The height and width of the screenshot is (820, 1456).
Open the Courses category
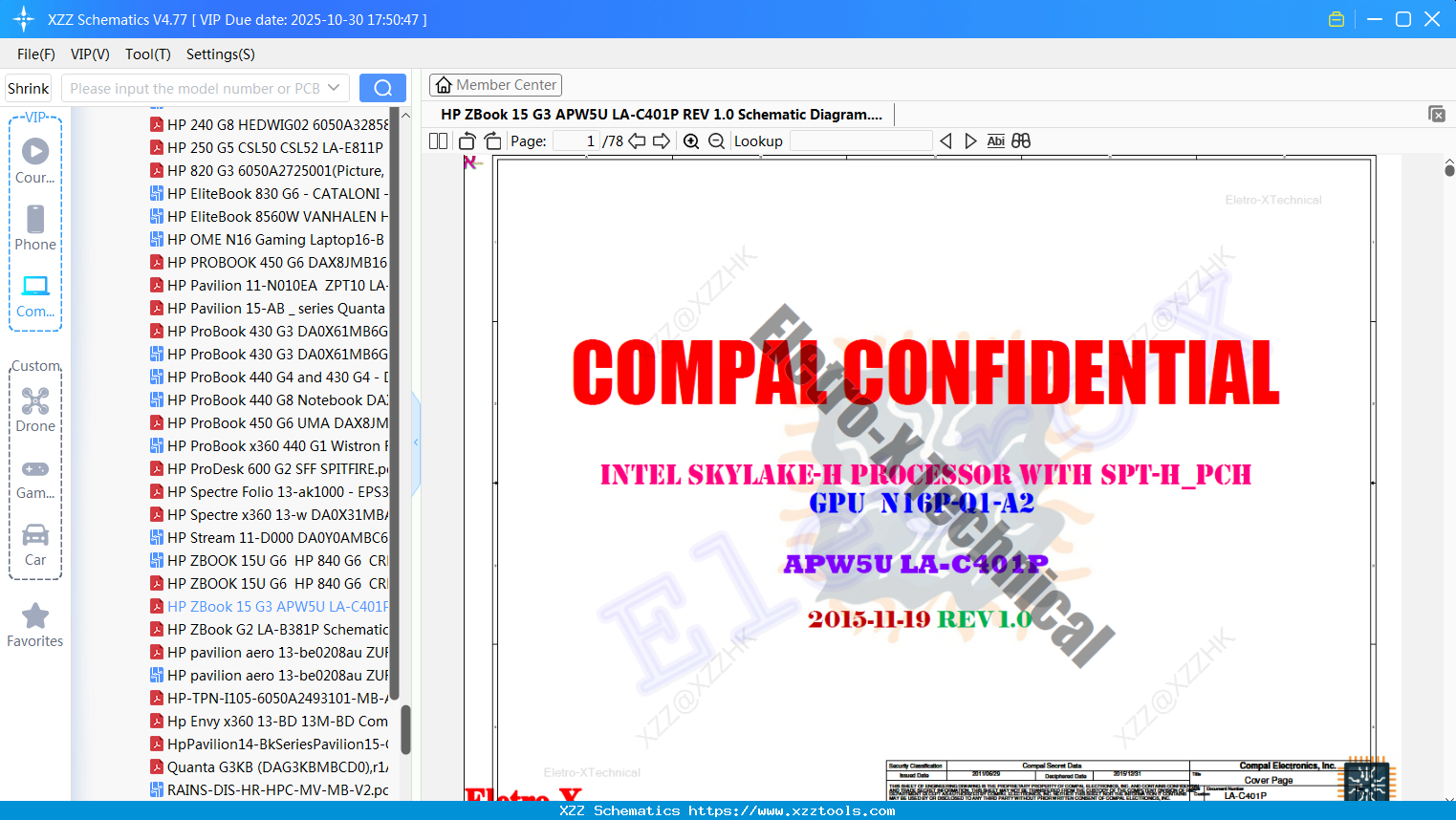[x=35, y=162]
